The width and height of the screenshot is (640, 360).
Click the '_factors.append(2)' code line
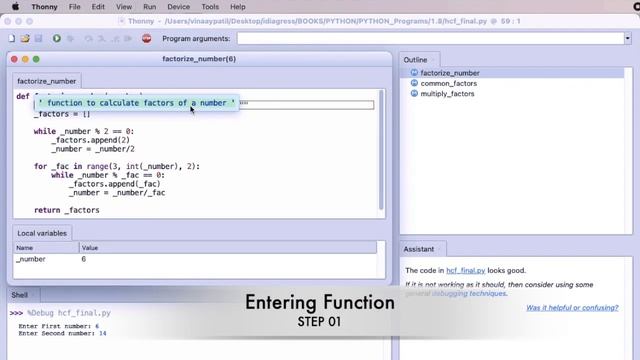(91, 140)
